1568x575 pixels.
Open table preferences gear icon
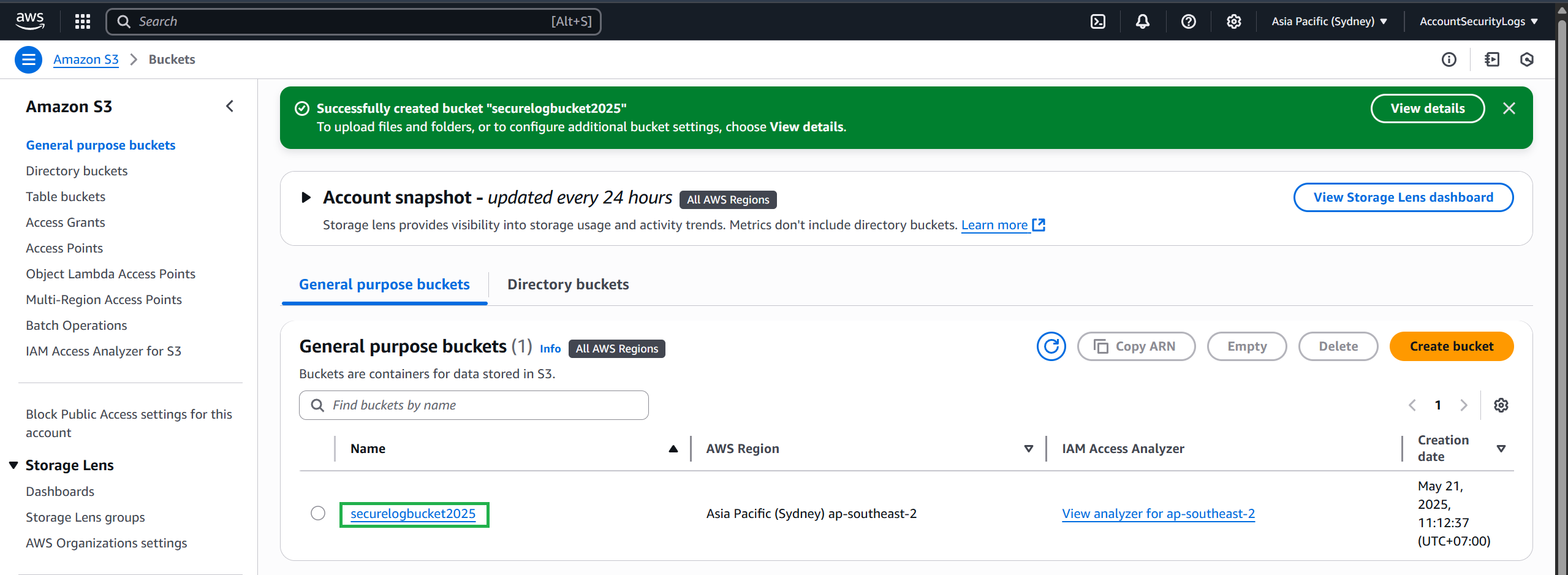[x=1501, y=405]
